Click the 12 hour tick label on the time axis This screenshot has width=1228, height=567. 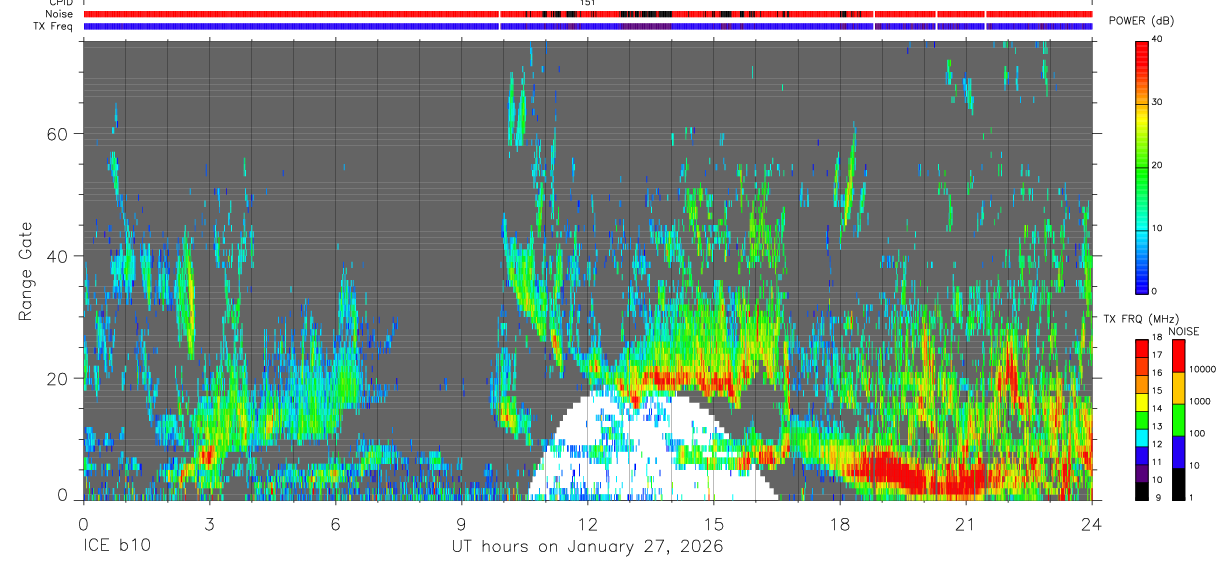tap(587, 524)
